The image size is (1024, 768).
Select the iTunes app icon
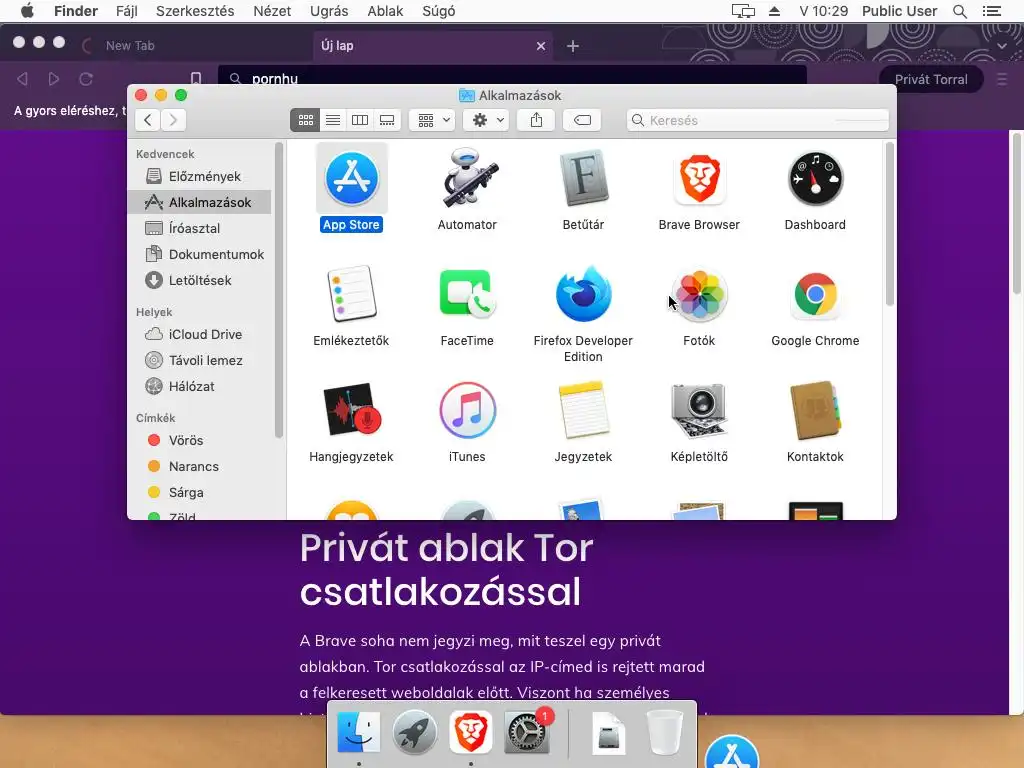tap(467, 410)
